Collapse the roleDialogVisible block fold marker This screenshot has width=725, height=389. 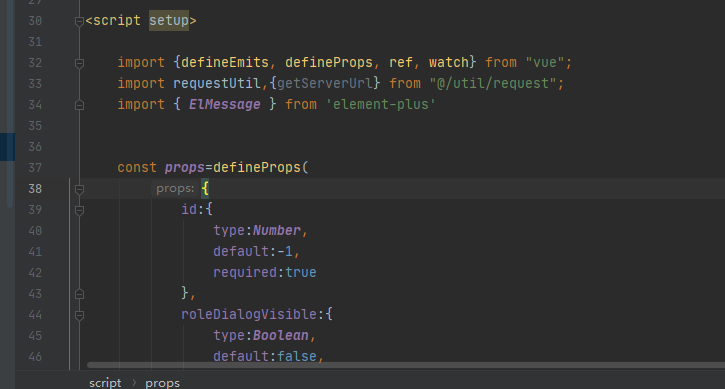[x=80, y=315]
